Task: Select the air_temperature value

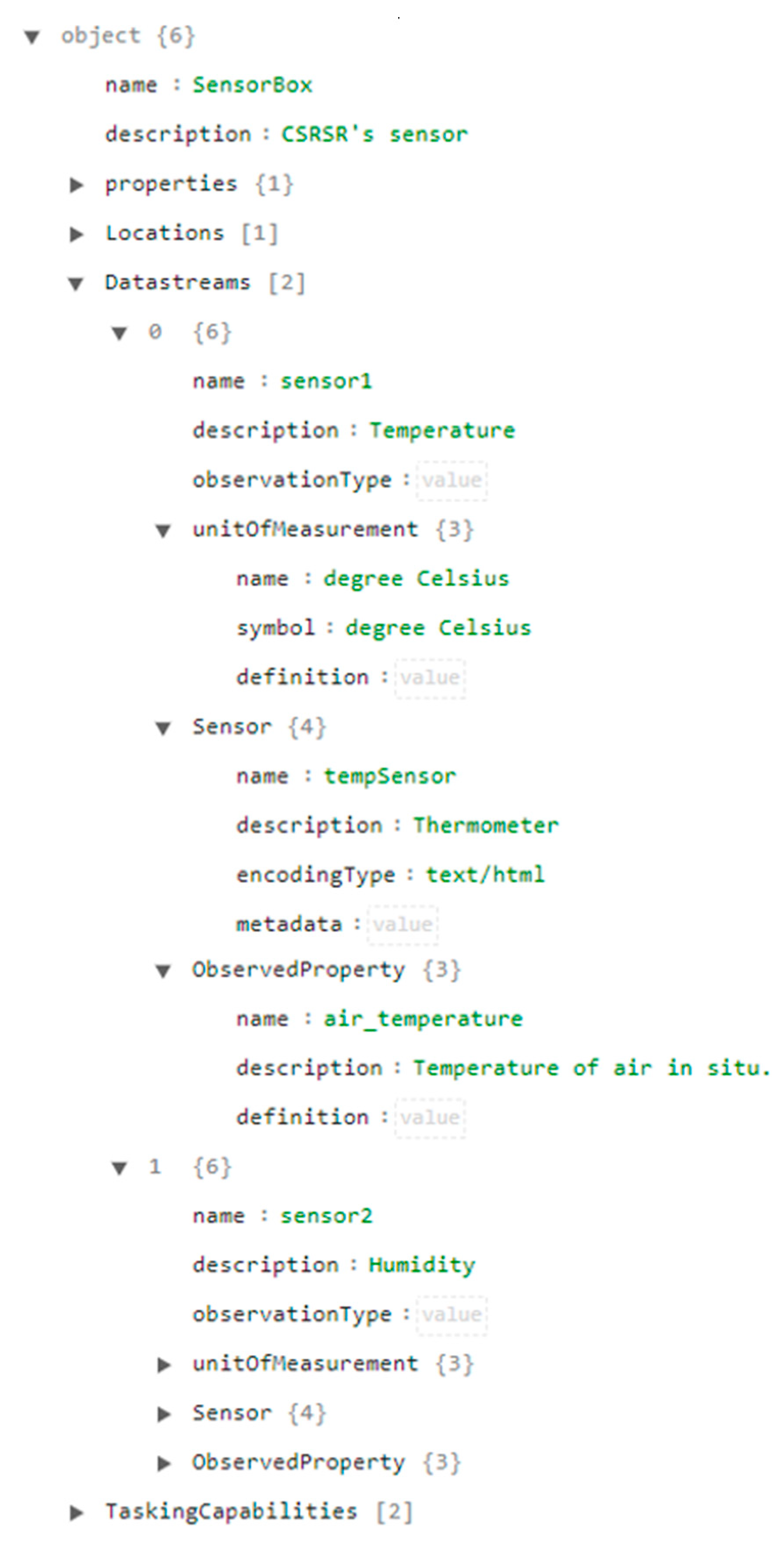Action: [423, 1019]
